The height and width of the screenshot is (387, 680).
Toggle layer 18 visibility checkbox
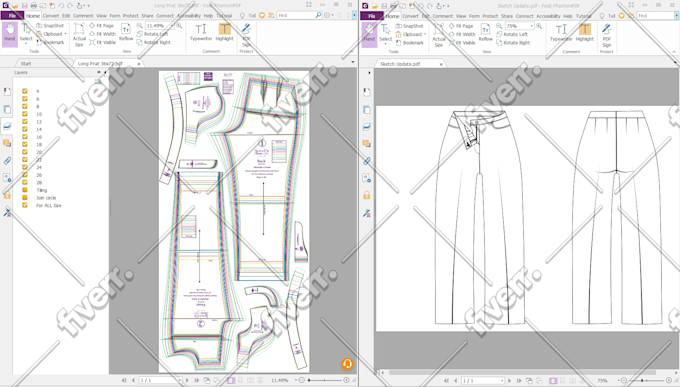25,144
